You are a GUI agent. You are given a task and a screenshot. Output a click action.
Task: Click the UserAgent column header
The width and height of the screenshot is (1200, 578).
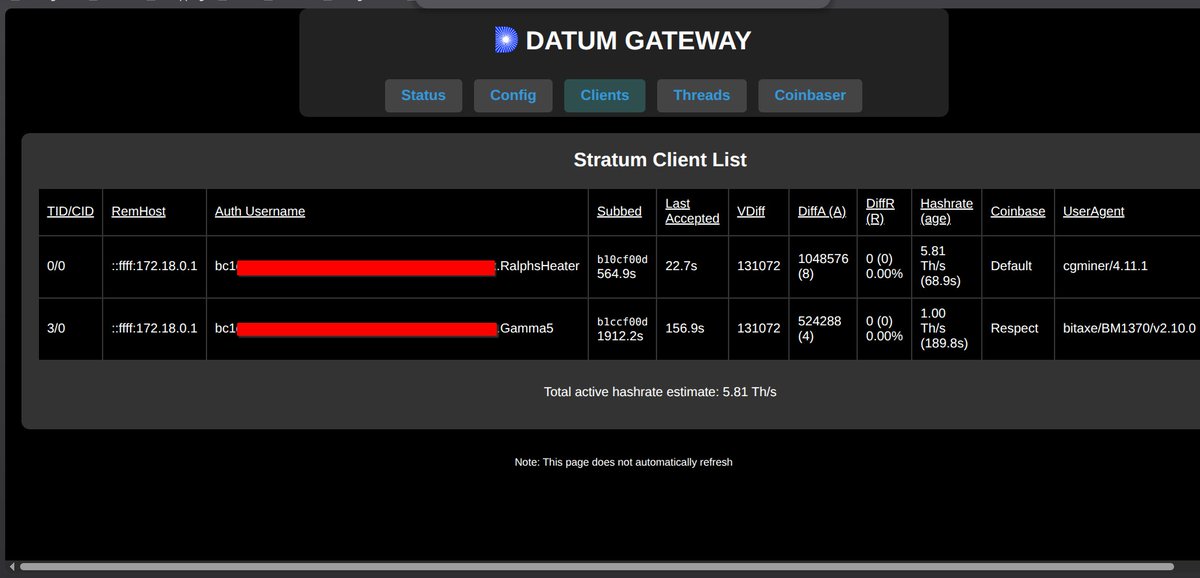1093,211
